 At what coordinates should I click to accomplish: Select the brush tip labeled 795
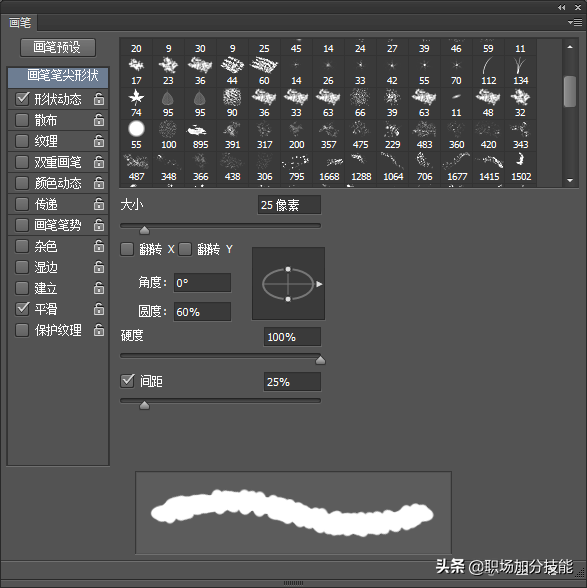[x=296, y=167]
